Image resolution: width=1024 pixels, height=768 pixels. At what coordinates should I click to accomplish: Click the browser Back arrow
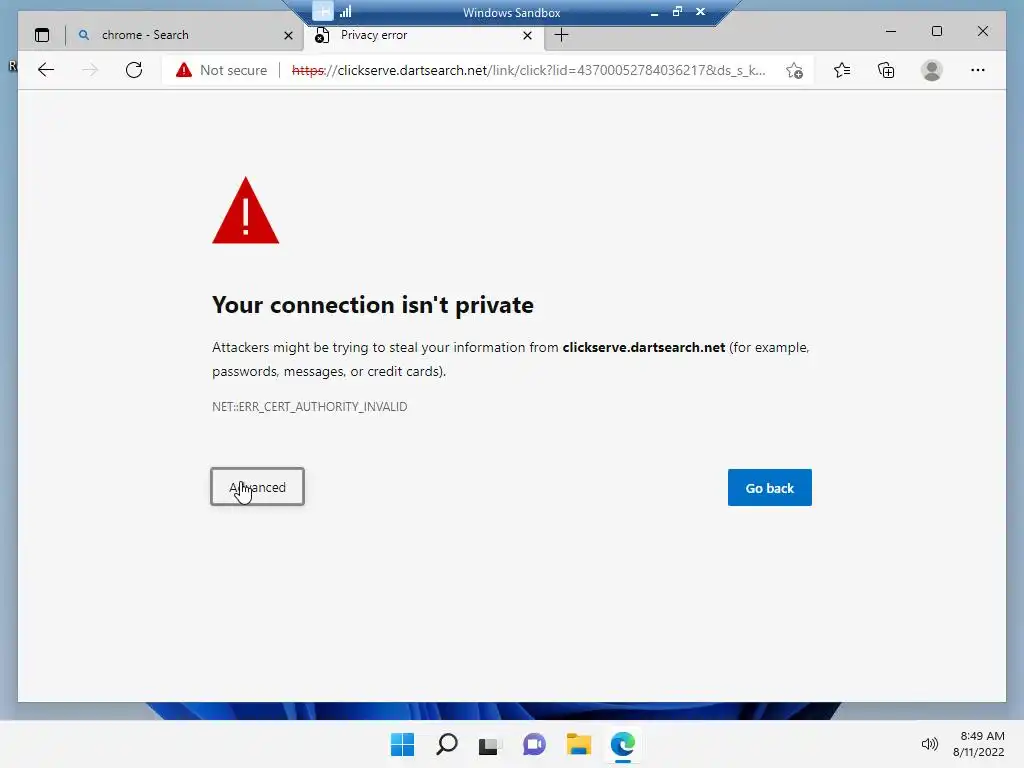46,70
